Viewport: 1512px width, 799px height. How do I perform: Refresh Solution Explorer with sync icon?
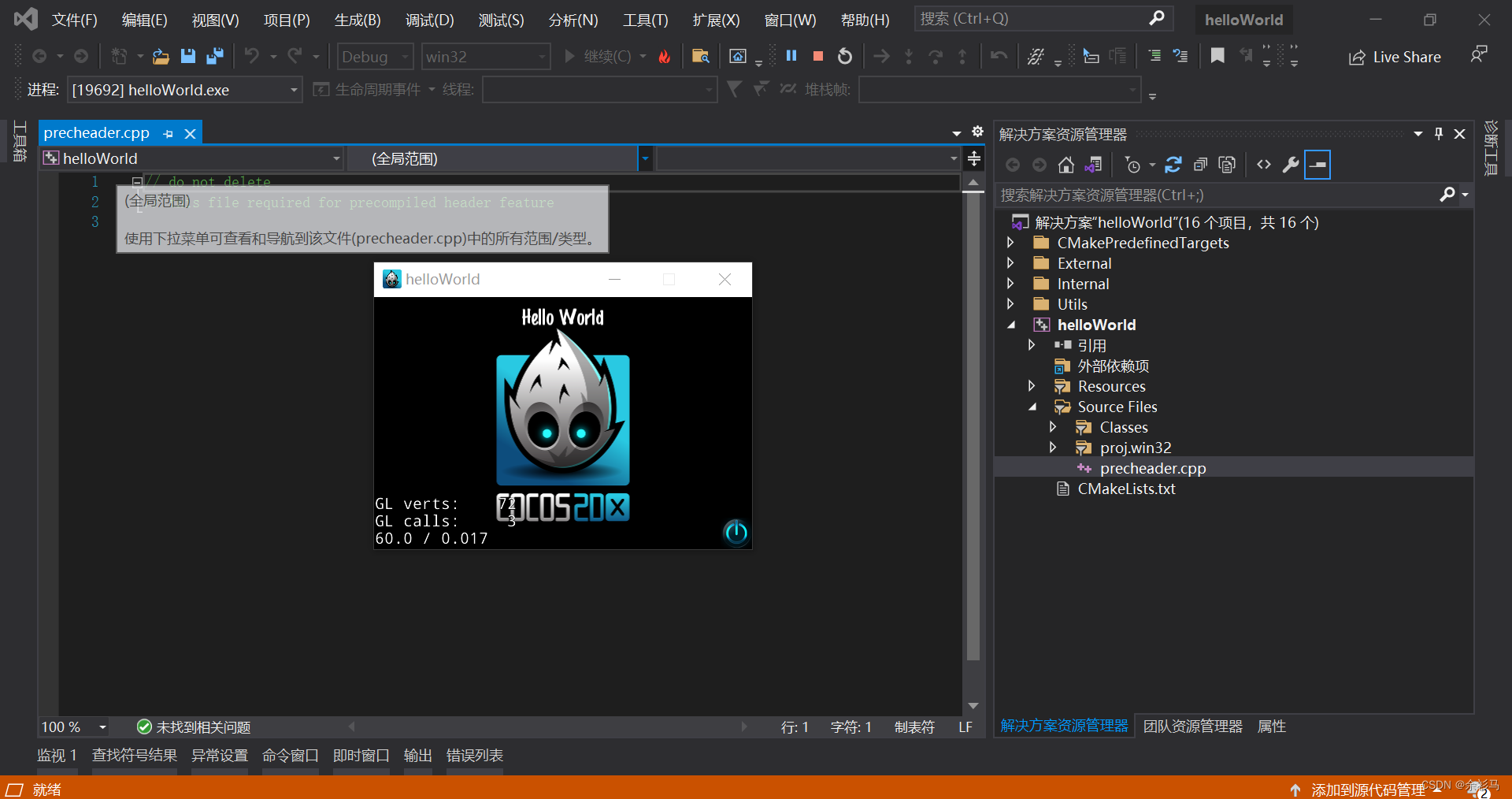1173,165
